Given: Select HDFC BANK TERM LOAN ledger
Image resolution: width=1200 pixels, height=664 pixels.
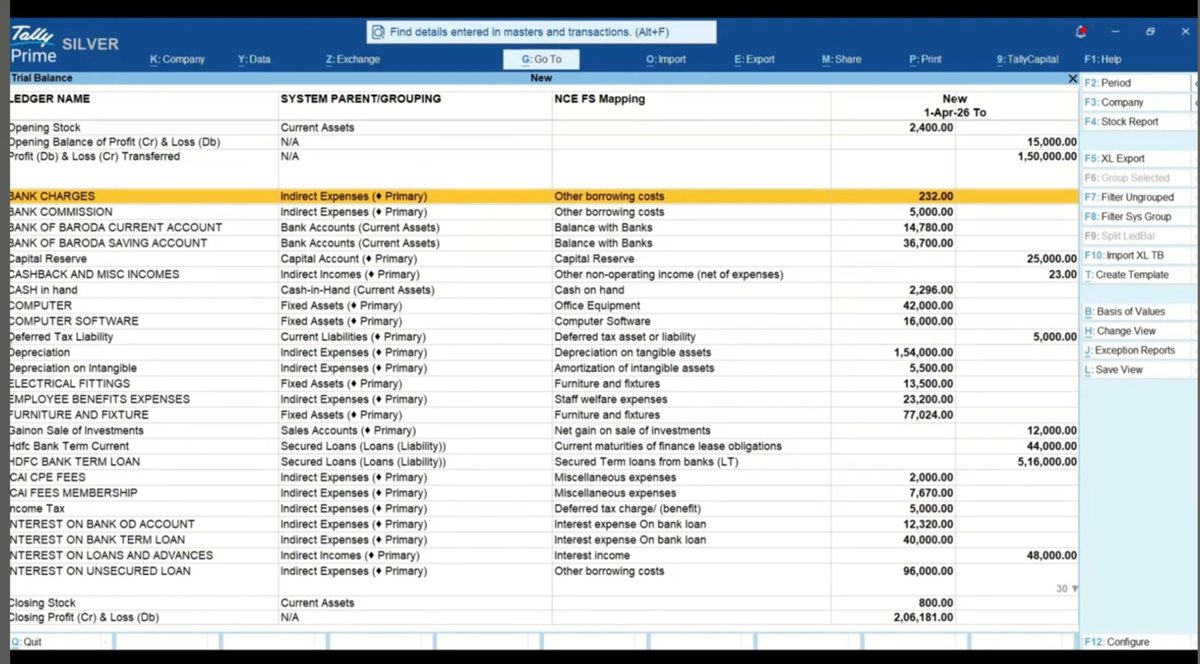Looking at the screenshot, I should pyautogui.click(x=74, y=462).
